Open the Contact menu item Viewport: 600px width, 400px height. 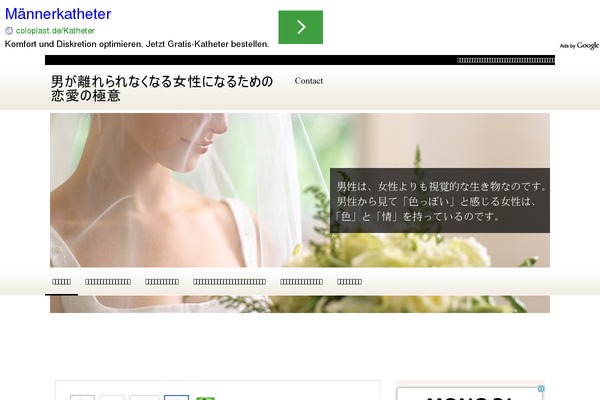[x=308, y=81]
